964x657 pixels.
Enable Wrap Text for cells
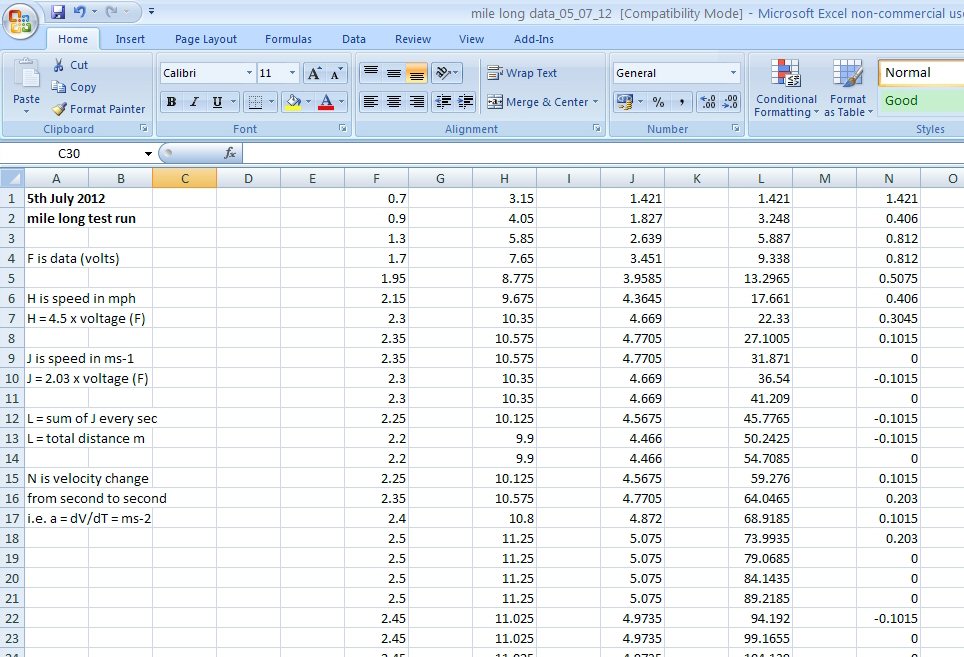point(522,73)
